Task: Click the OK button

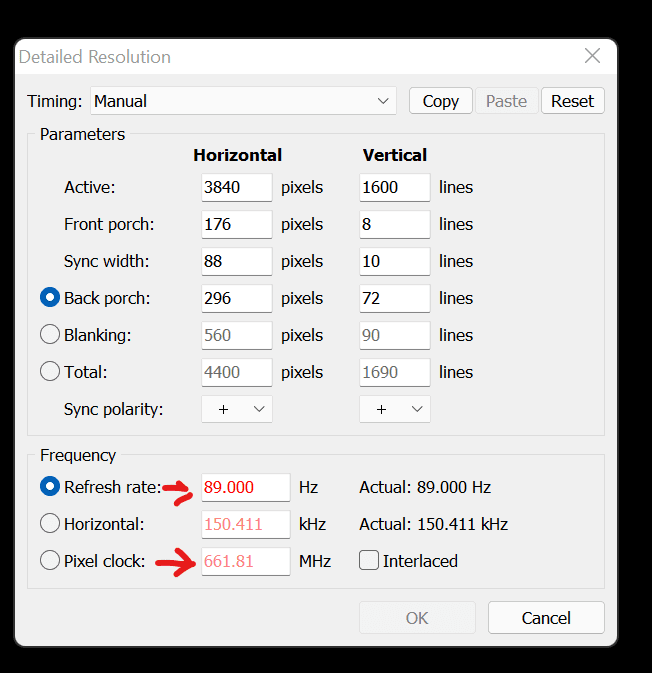Action: (417, 618)
